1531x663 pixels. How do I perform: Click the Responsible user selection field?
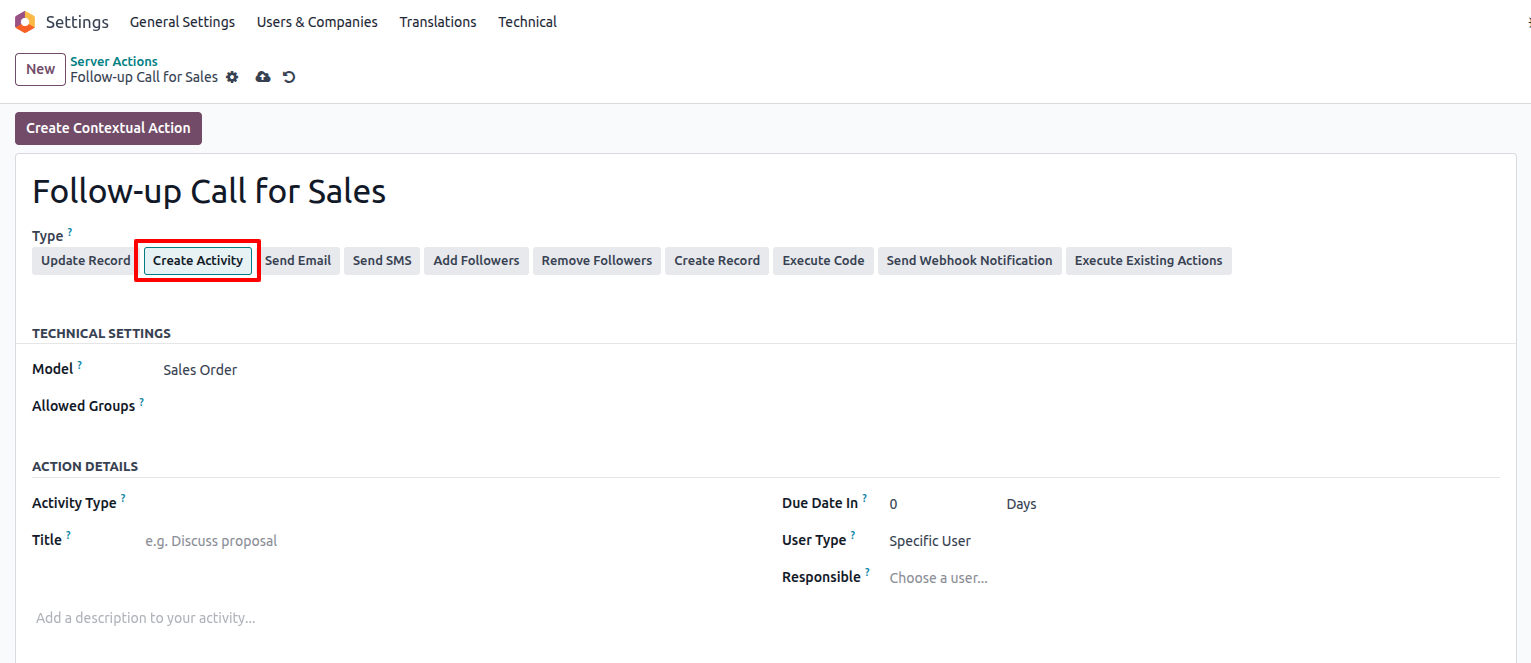point(1000,578)
